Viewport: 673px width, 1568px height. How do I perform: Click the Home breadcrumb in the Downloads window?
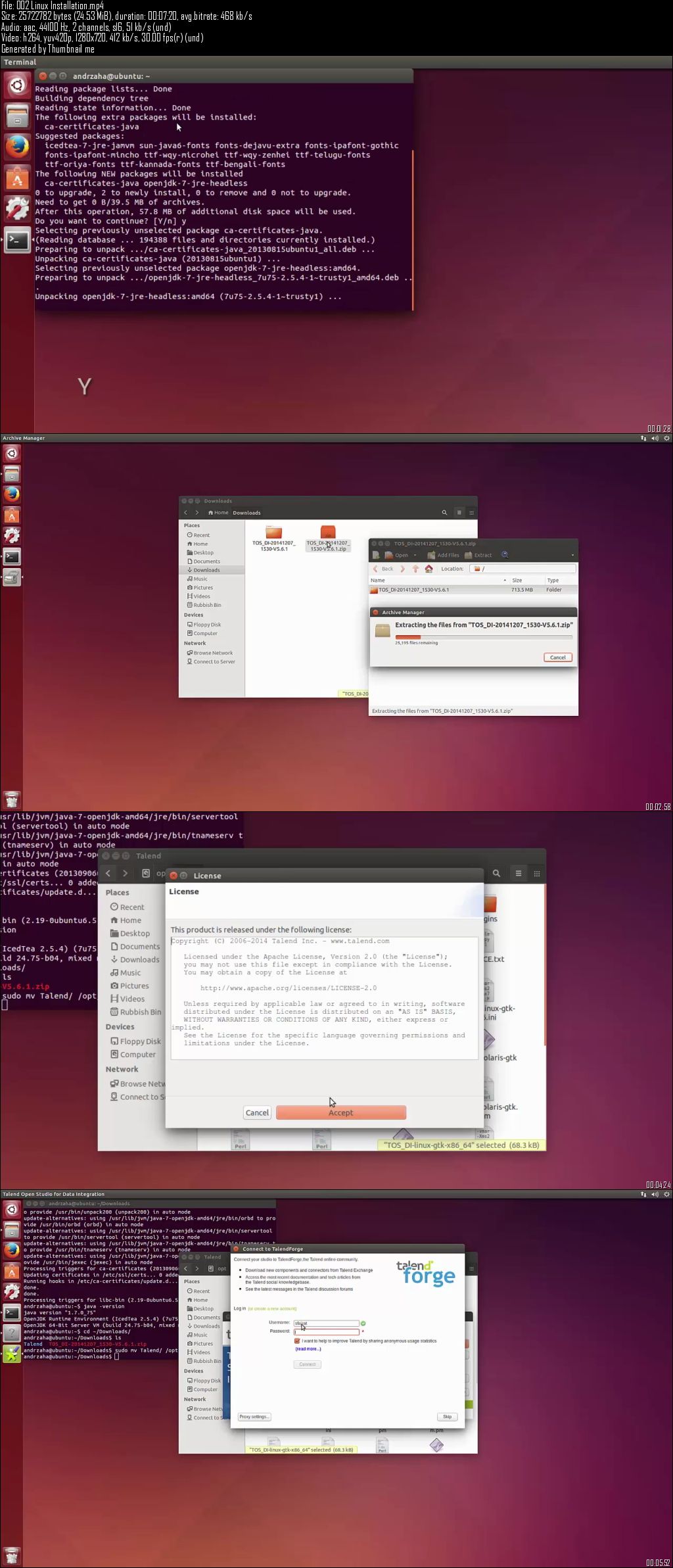(218, 513)
